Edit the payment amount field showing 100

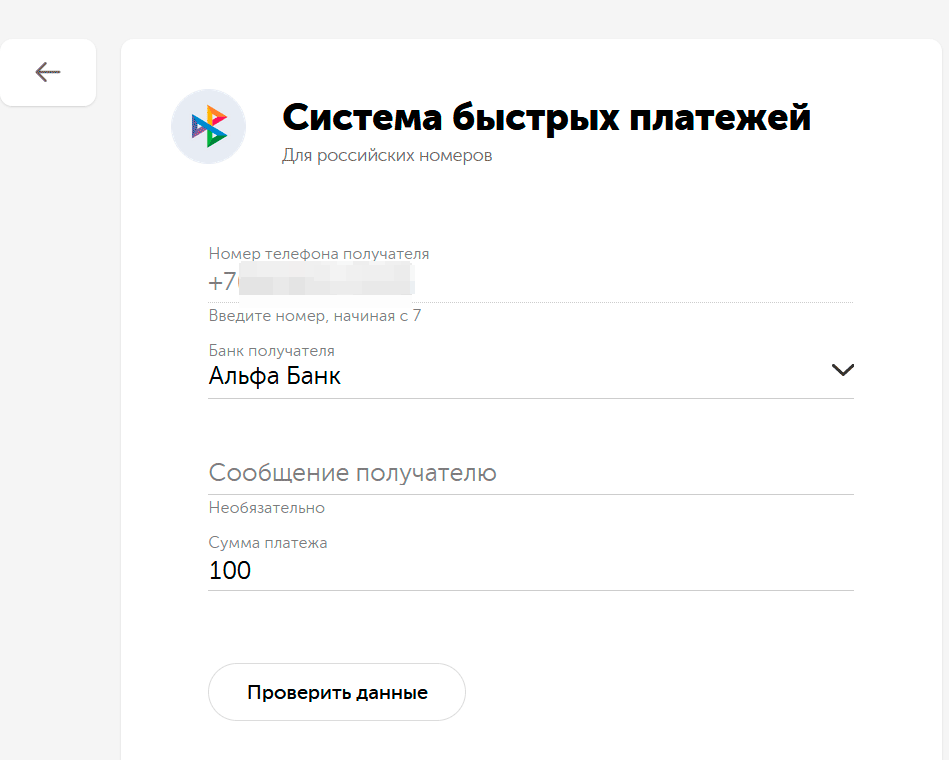[531, 570]
